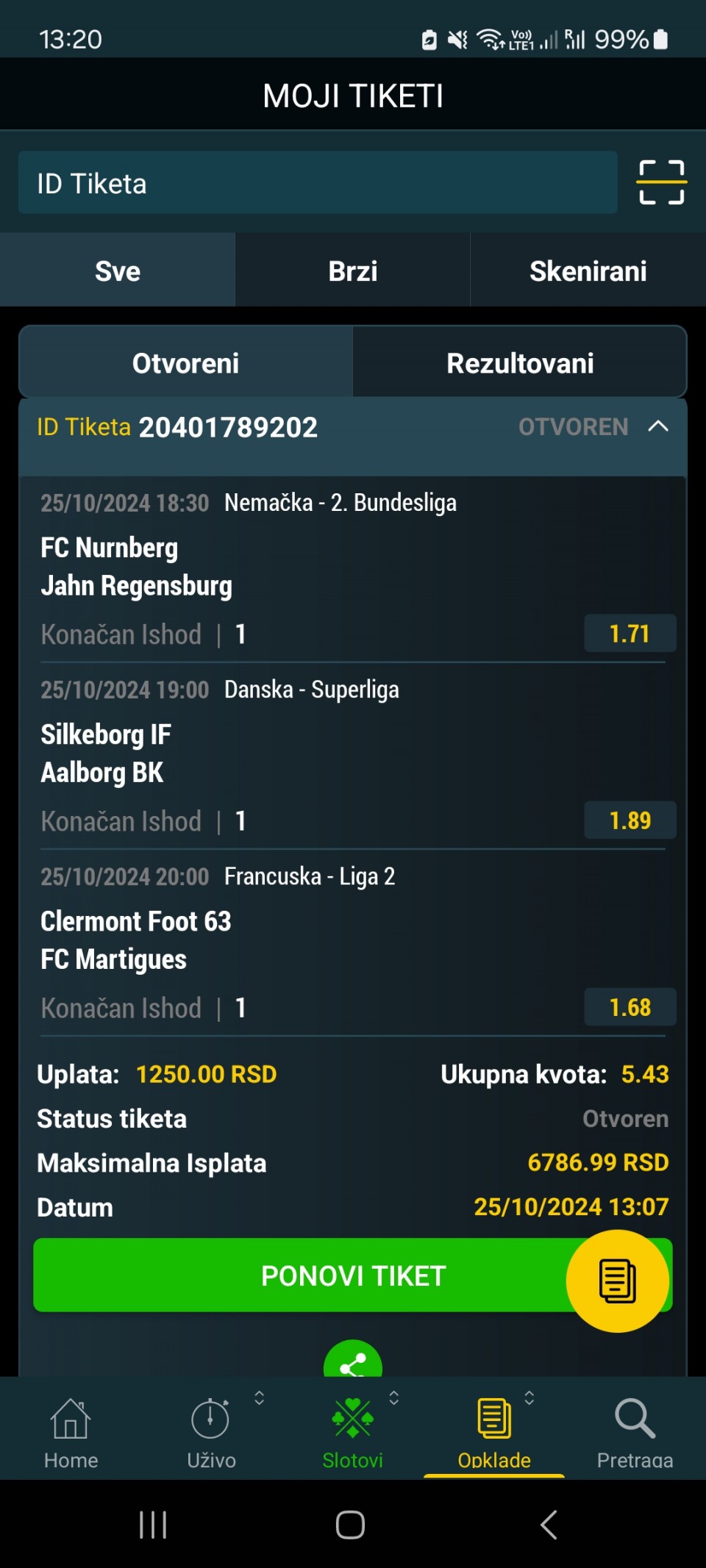The height and width of the screenshot is (1568, 706).
Task: Open the Slotovi clover icon
Action: click(353, 1417)
